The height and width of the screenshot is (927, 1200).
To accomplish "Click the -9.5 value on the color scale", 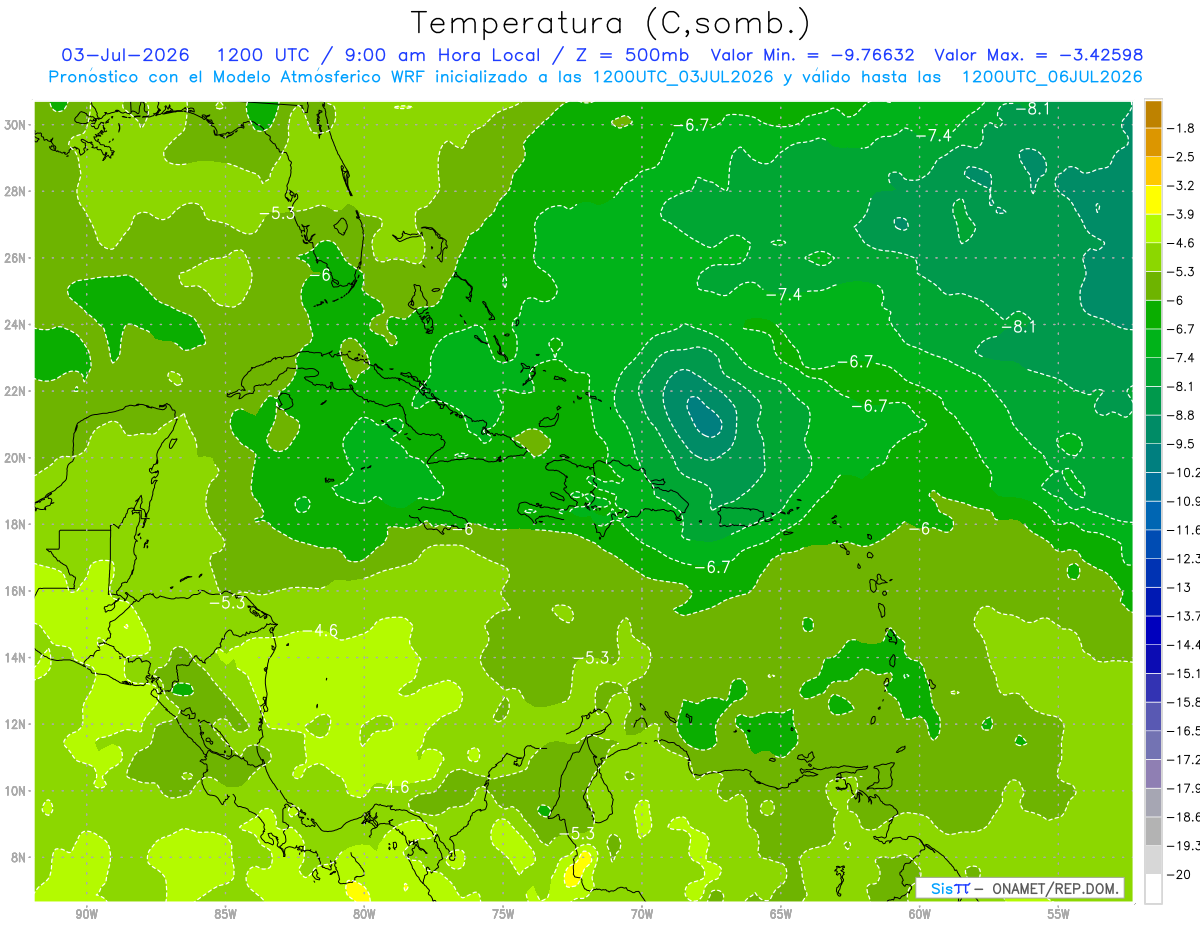I will click(x=1182, y=444).
